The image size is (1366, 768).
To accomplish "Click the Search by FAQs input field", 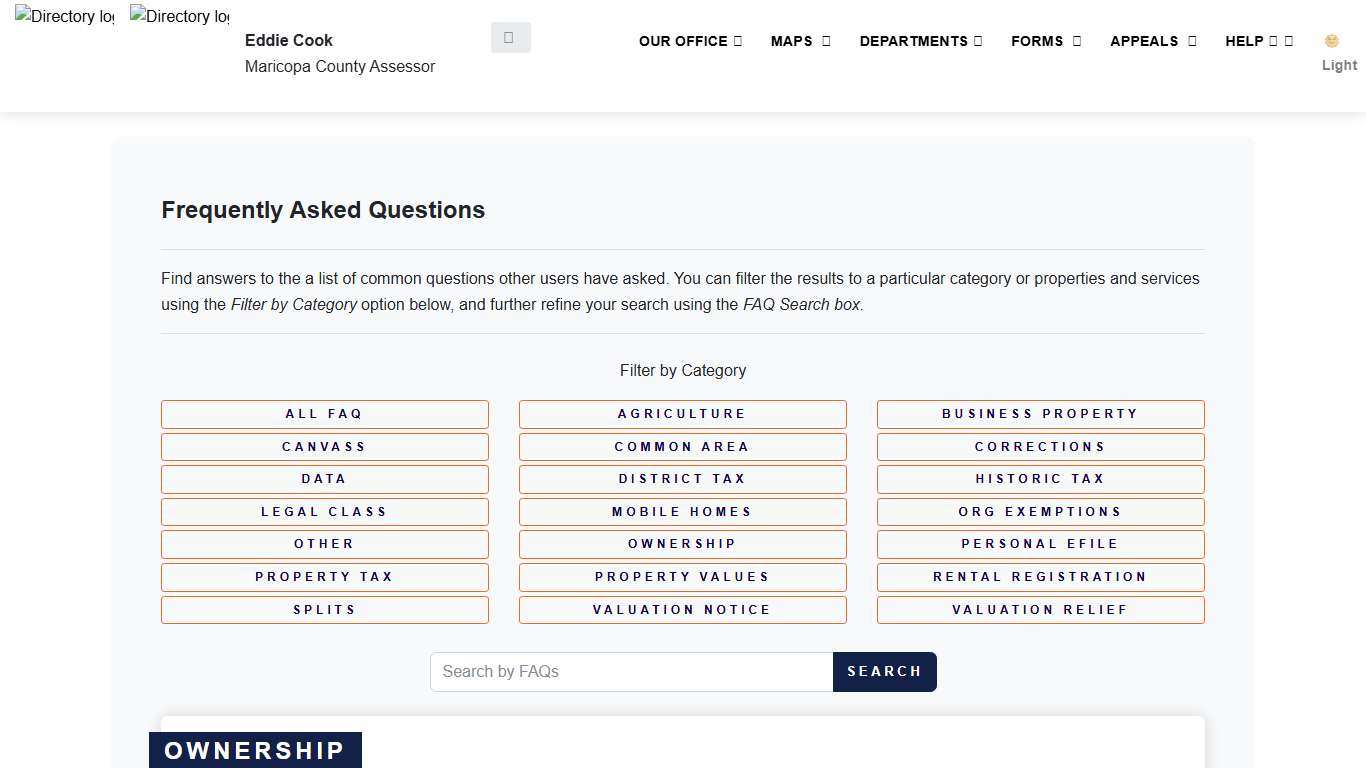I will (631, 671).
